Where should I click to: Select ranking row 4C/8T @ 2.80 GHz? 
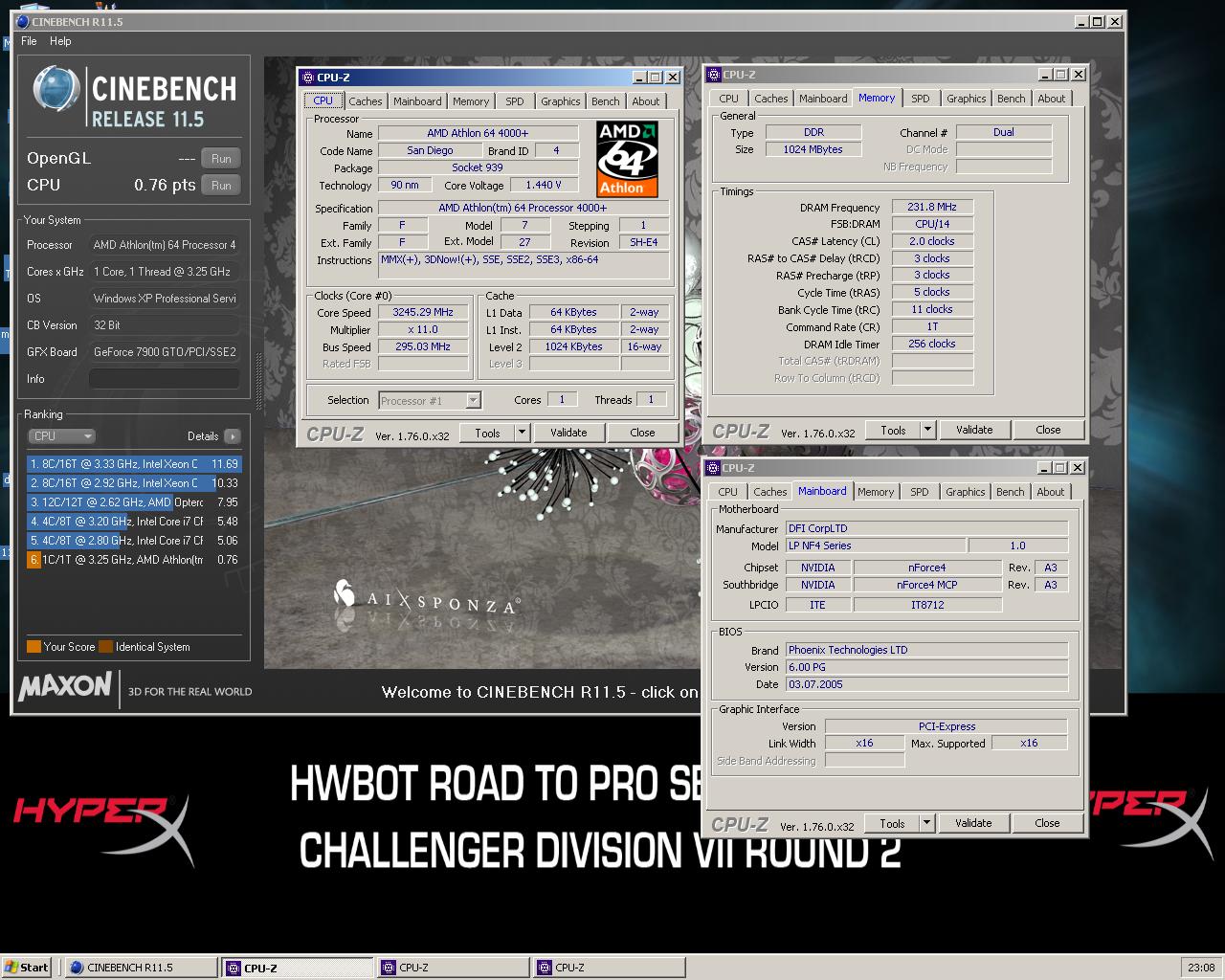[134, 541]
